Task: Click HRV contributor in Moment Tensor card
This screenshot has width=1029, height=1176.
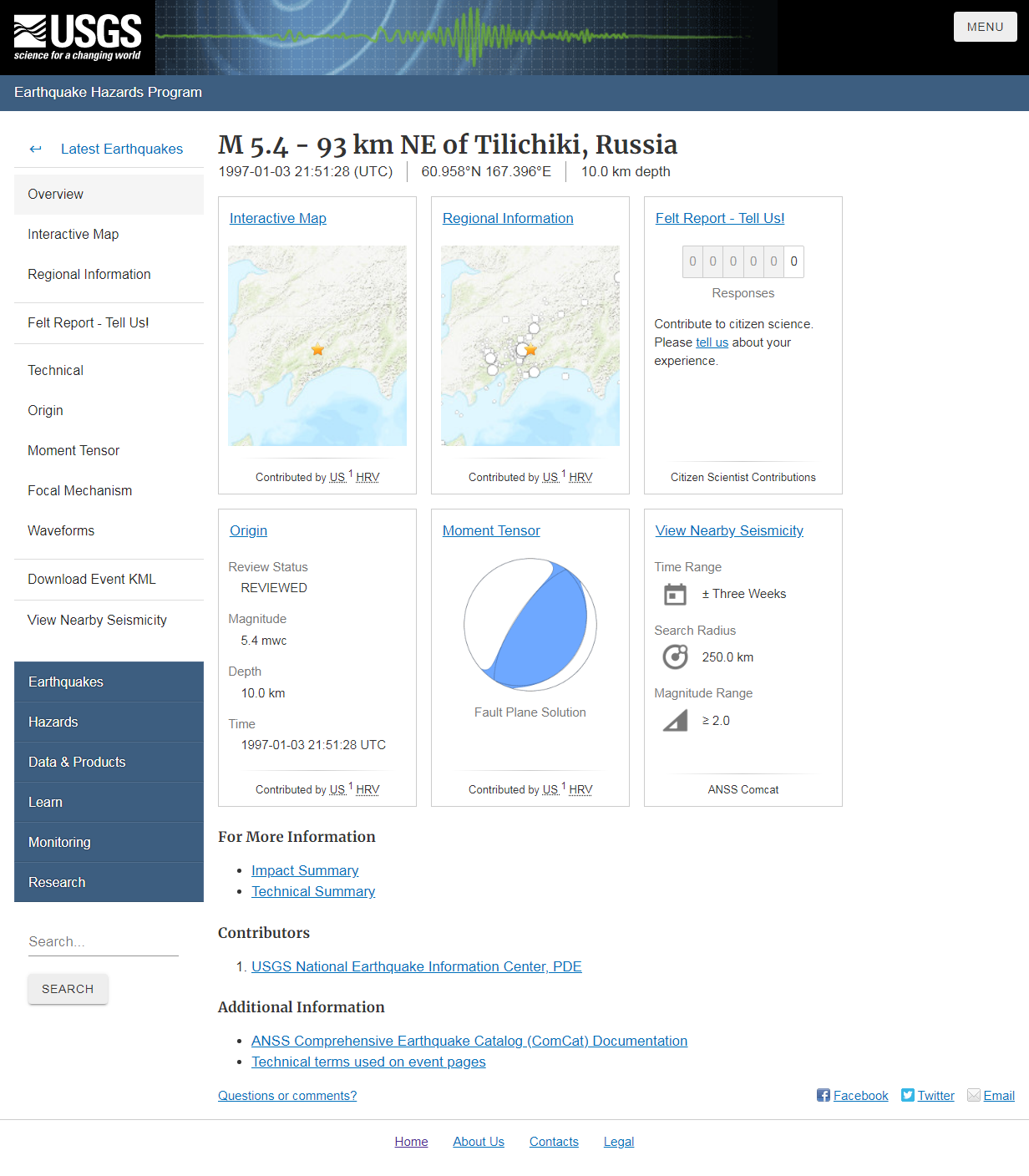Action: [580, 789]
